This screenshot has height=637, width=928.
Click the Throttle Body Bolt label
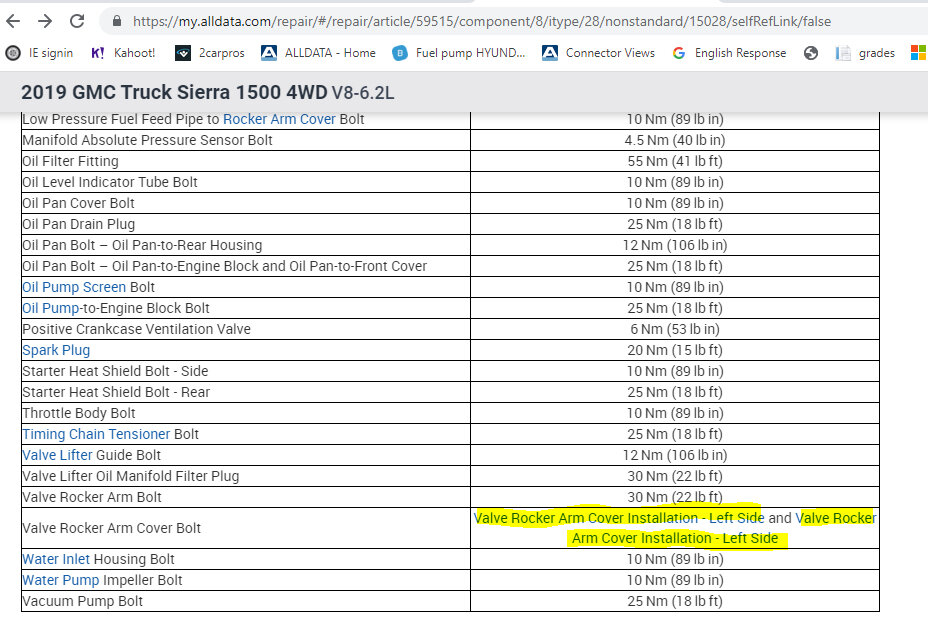(79, 413)
